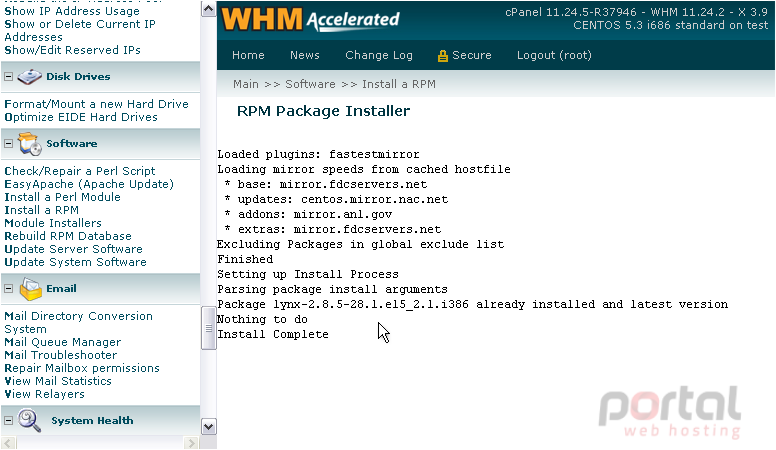The width and height of the screenshot is (776, 450).
Task: Click the sidebar vertical scrollbar thumb
Action: point(208,328)
